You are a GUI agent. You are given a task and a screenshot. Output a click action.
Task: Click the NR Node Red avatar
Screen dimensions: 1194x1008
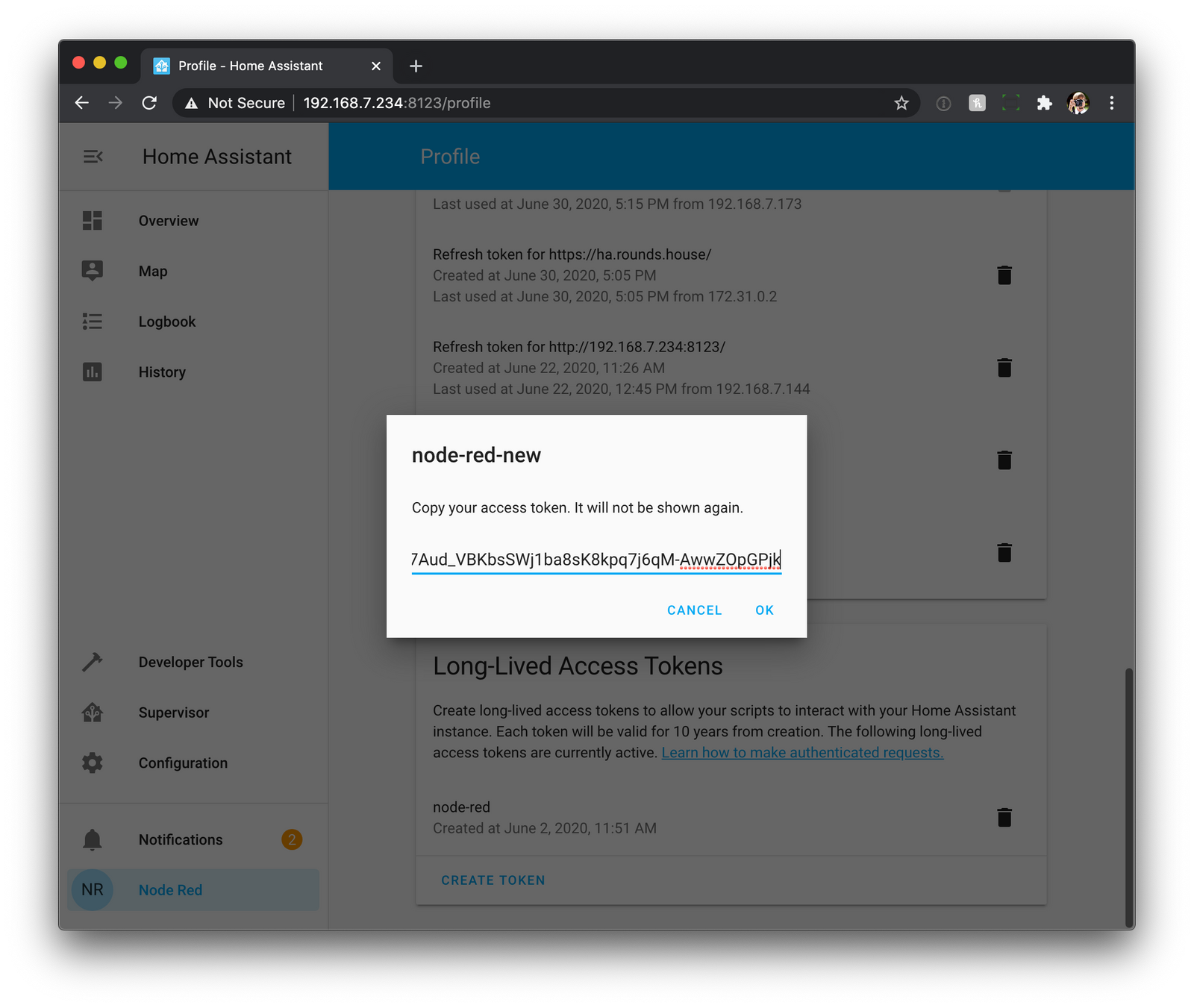tap(91, 889)
